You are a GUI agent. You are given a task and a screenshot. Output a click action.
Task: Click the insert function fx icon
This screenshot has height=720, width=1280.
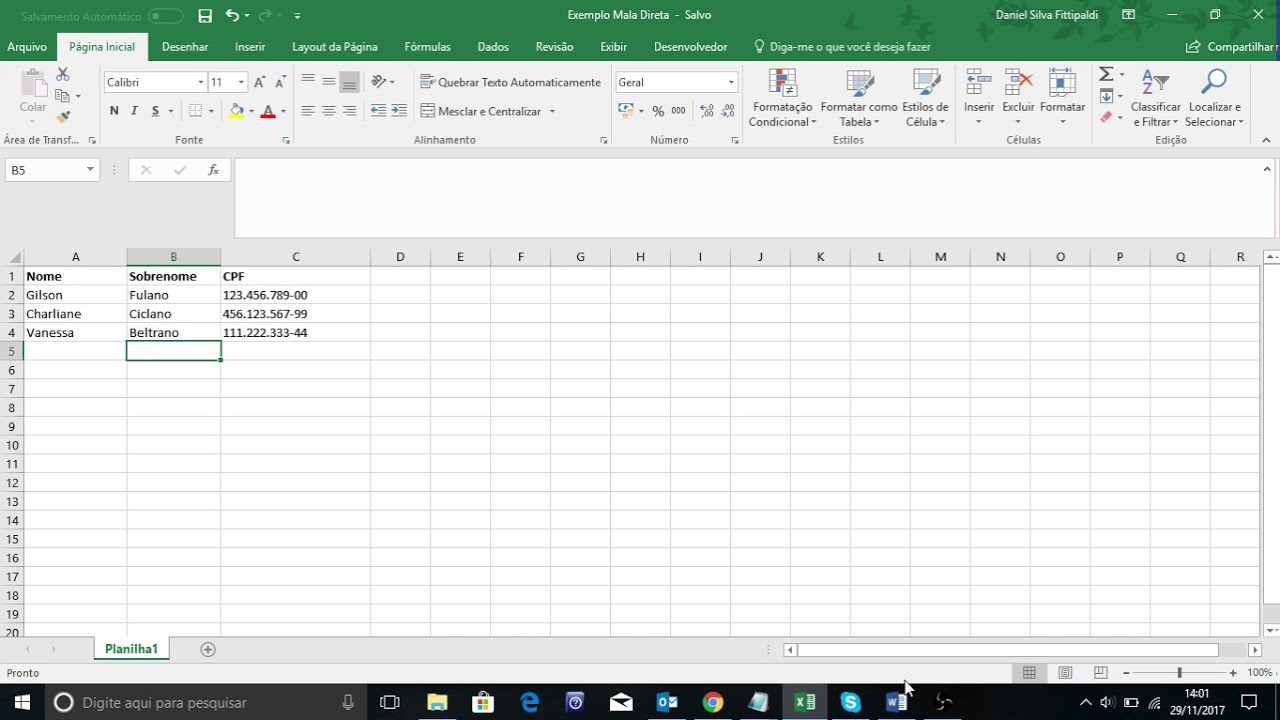[213, 170]
